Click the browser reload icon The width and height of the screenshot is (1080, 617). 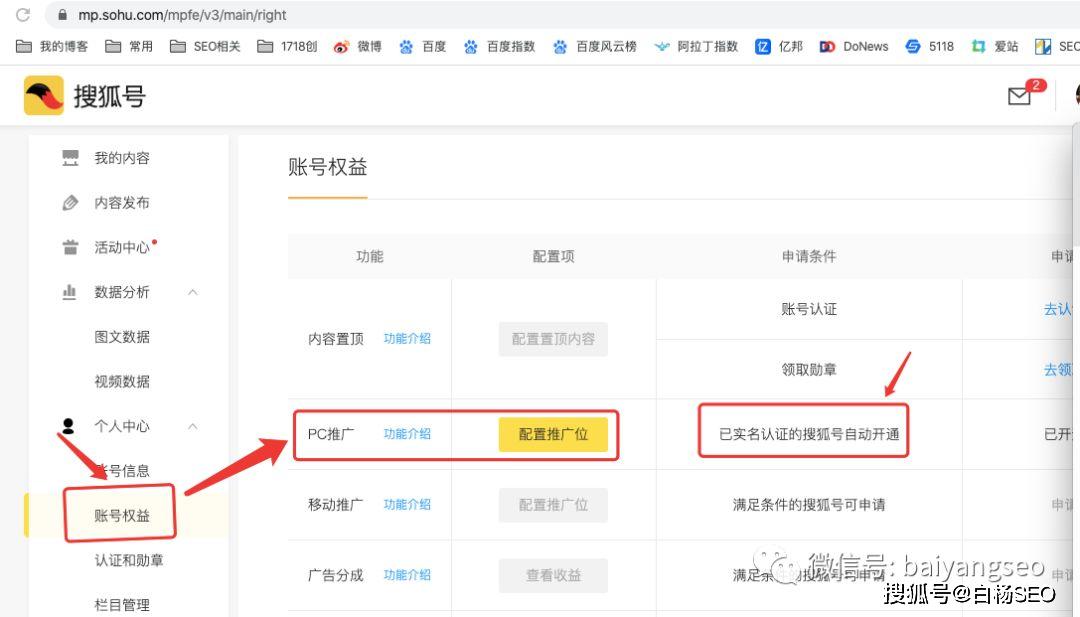[23, 14]
